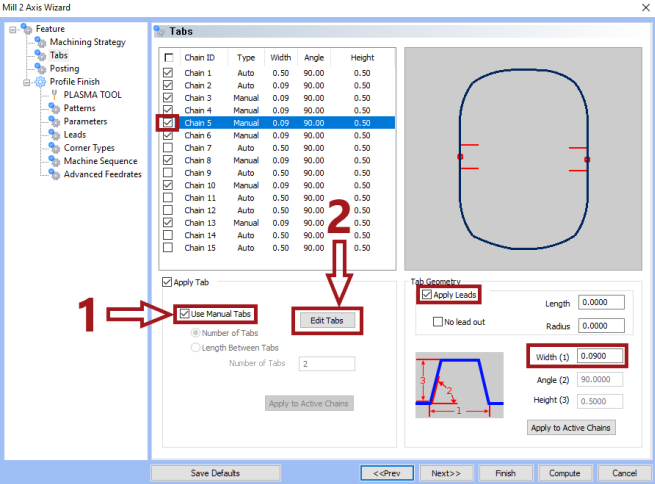Viewport: 655px width, 484px height.
Task: Click the Compute button
Action: tap(565, 473)
